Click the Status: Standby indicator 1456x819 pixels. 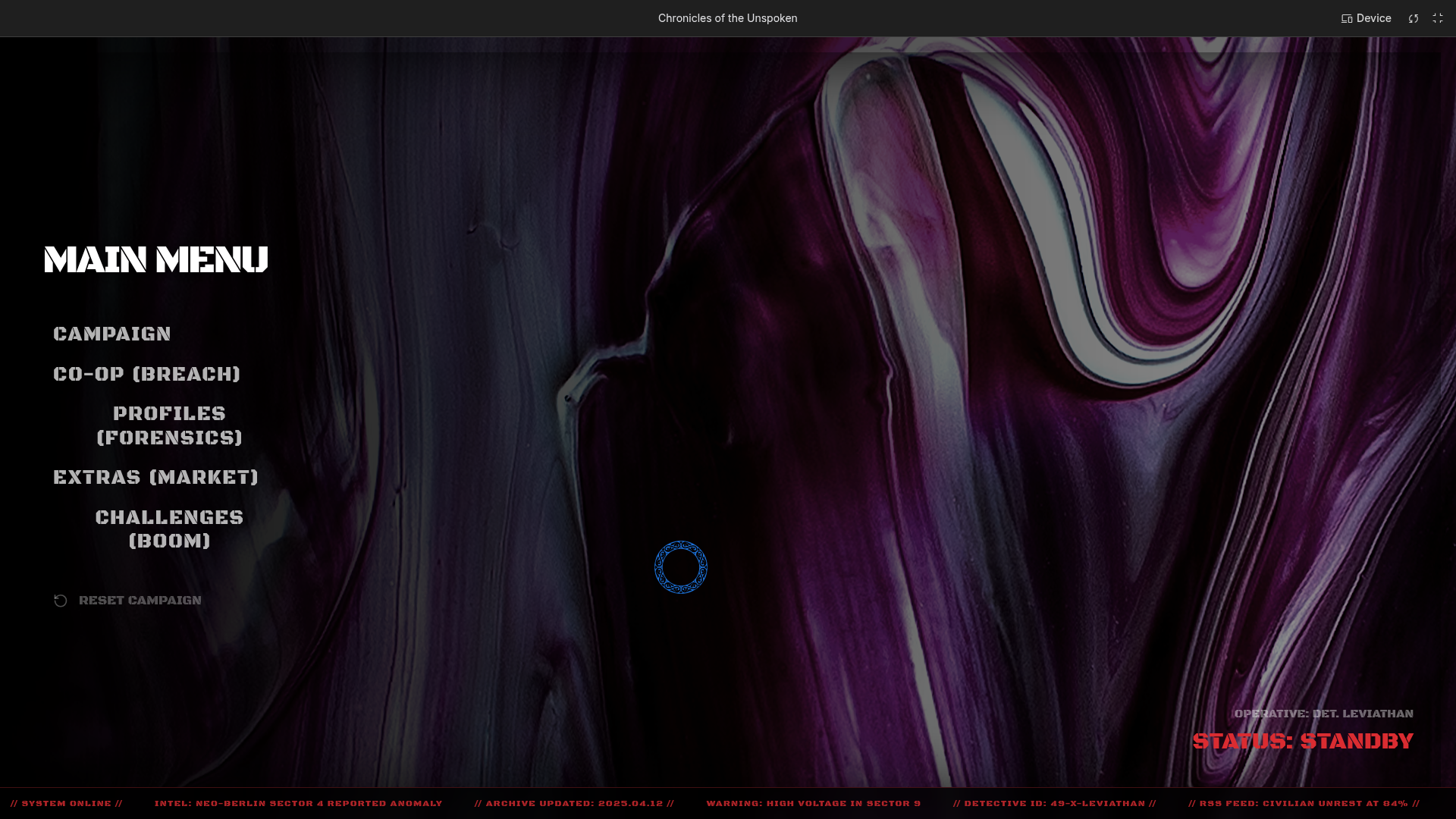click(1302, 742)
